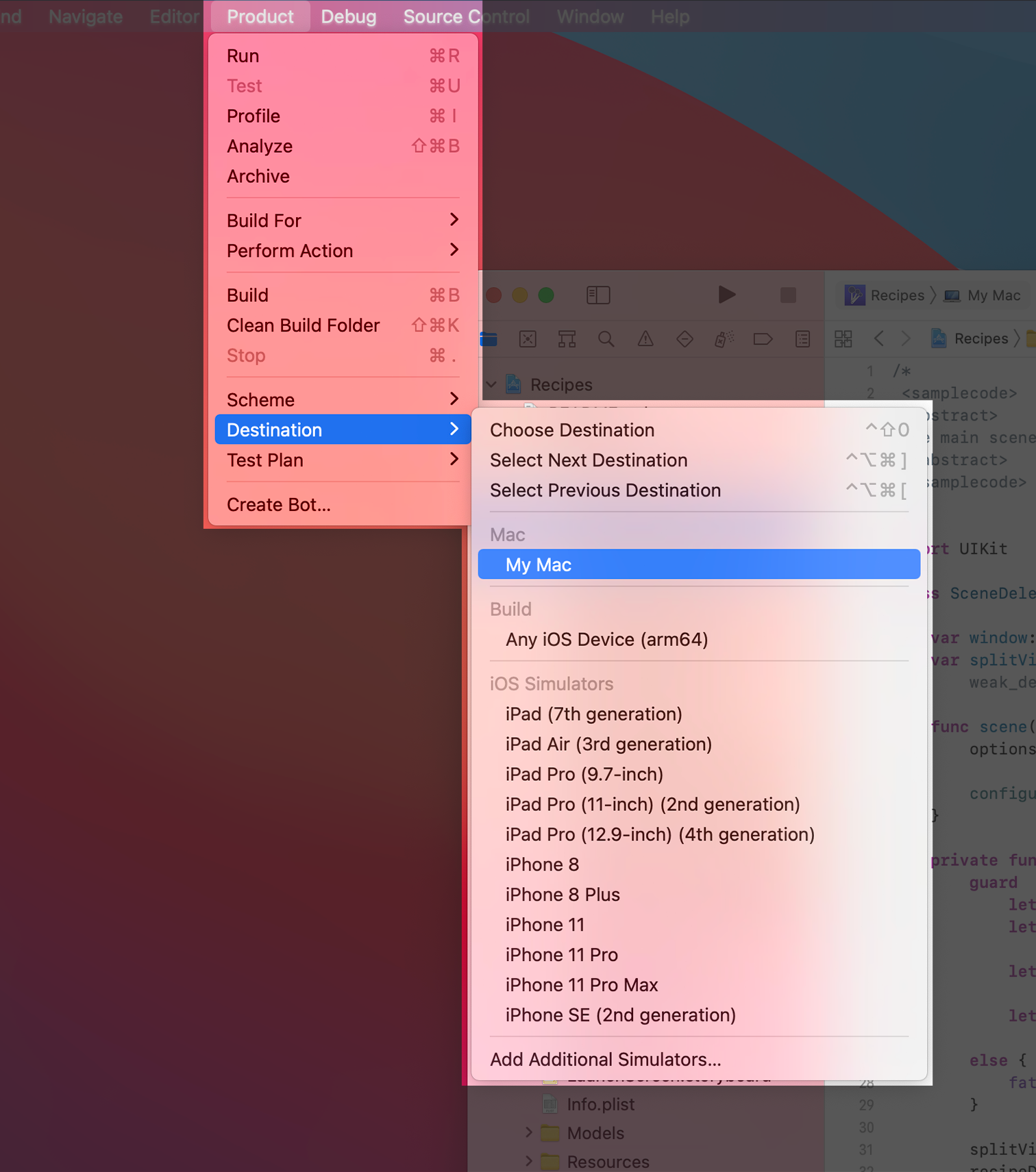Image resolution: width=1036 pixels, height=1172 pixels.
Task: Click My Mac destination in toolbar
Action: [983, 295]
